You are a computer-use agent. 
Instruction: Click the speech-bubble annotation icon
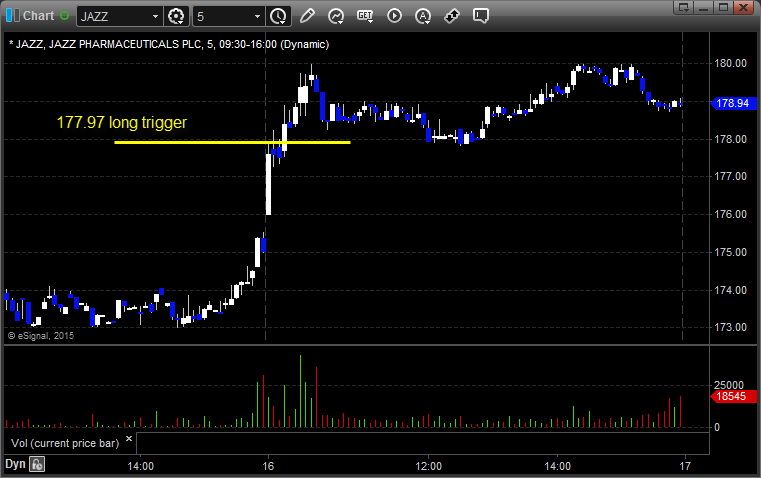click(x=480, y=16)
